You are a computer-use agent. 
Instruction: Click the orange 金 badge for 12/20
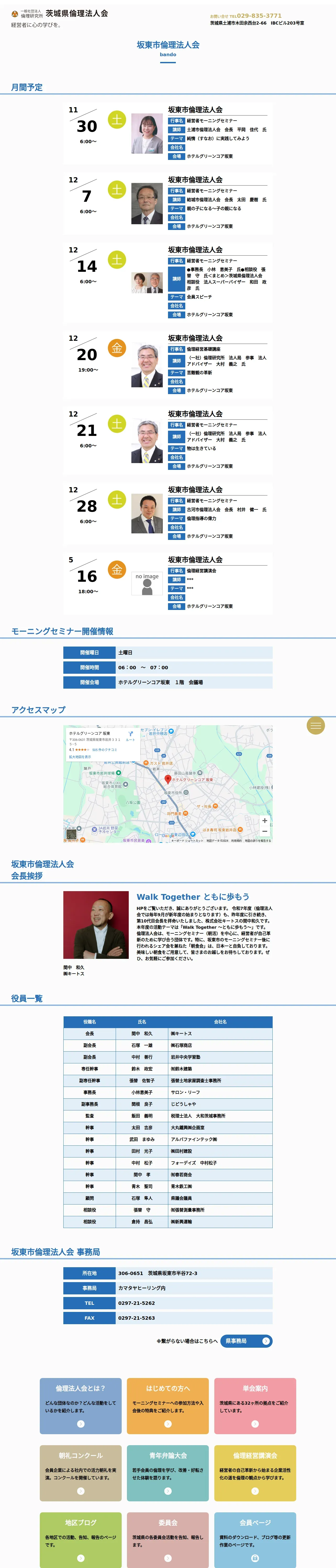click(116, 348)
